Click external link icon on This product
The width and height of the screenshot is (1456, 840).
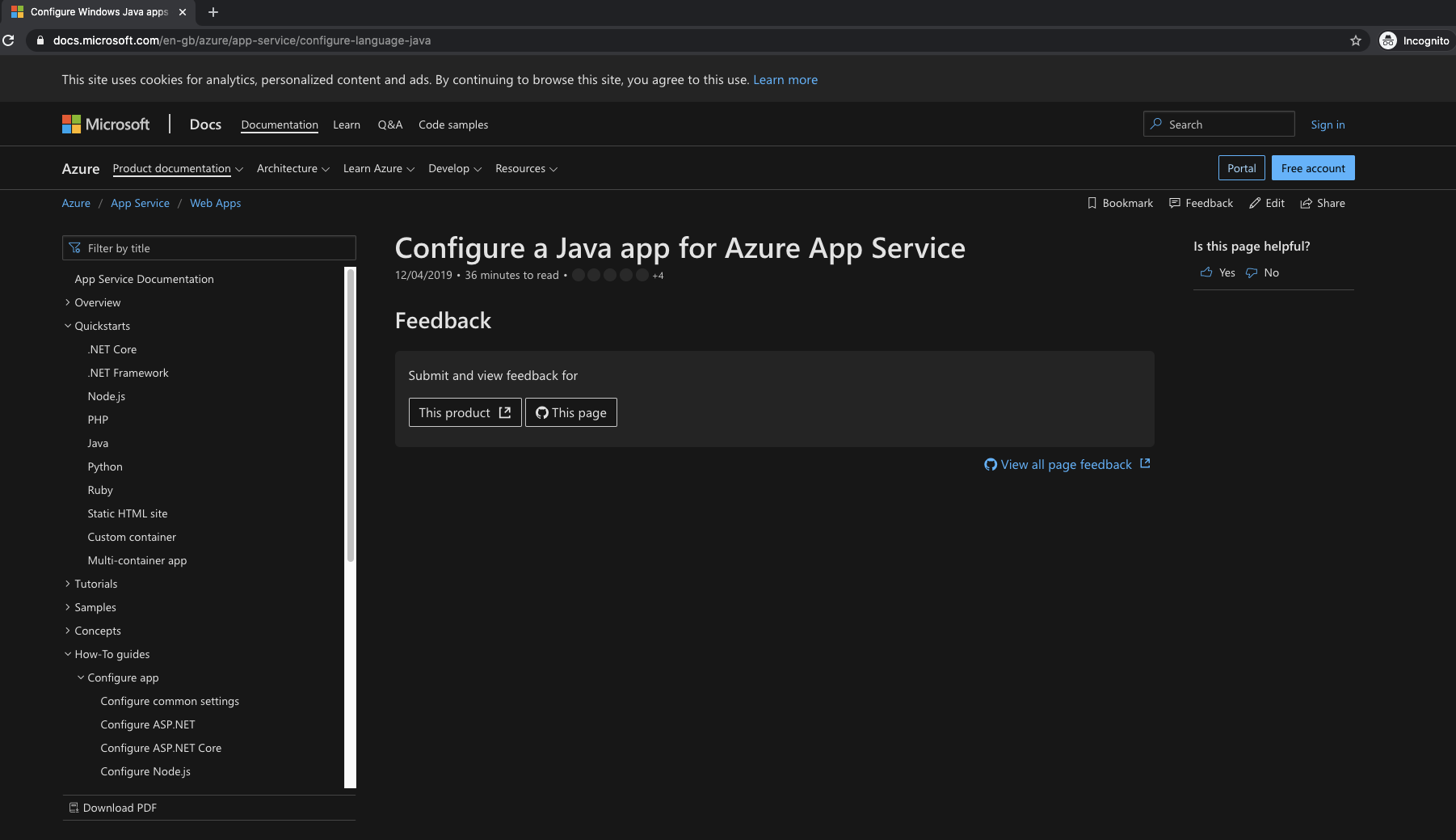(x=505, y=412)
